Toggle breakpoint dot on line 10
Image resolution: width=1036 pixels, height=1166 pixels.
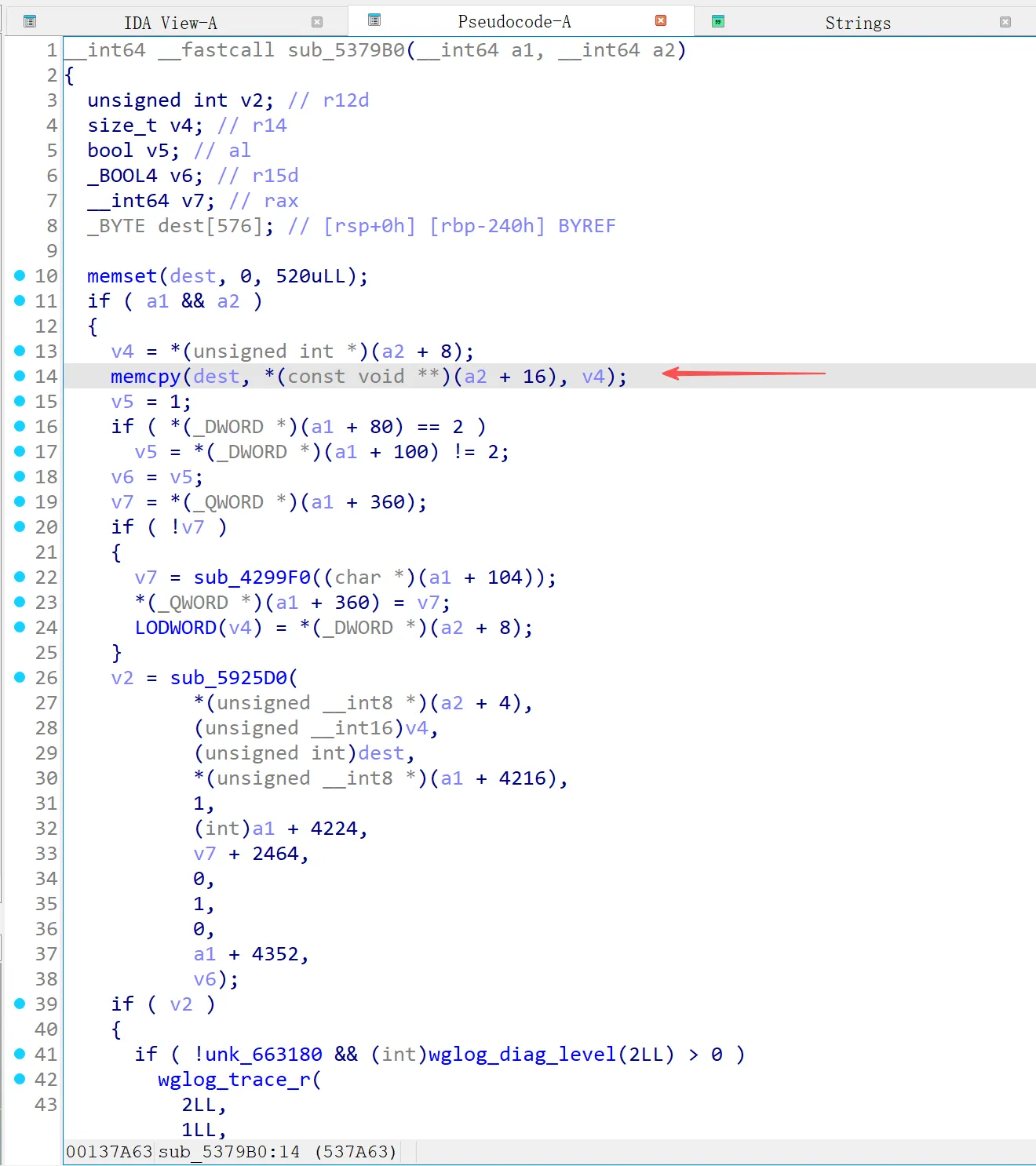pyautogui.click(x=20, y=275)
